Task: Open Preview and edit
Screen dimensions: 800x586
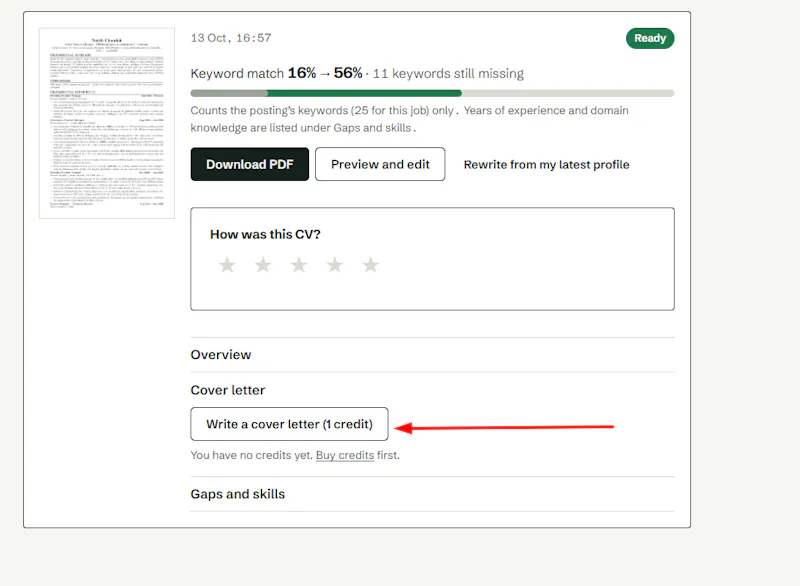Action: point(380,164)
